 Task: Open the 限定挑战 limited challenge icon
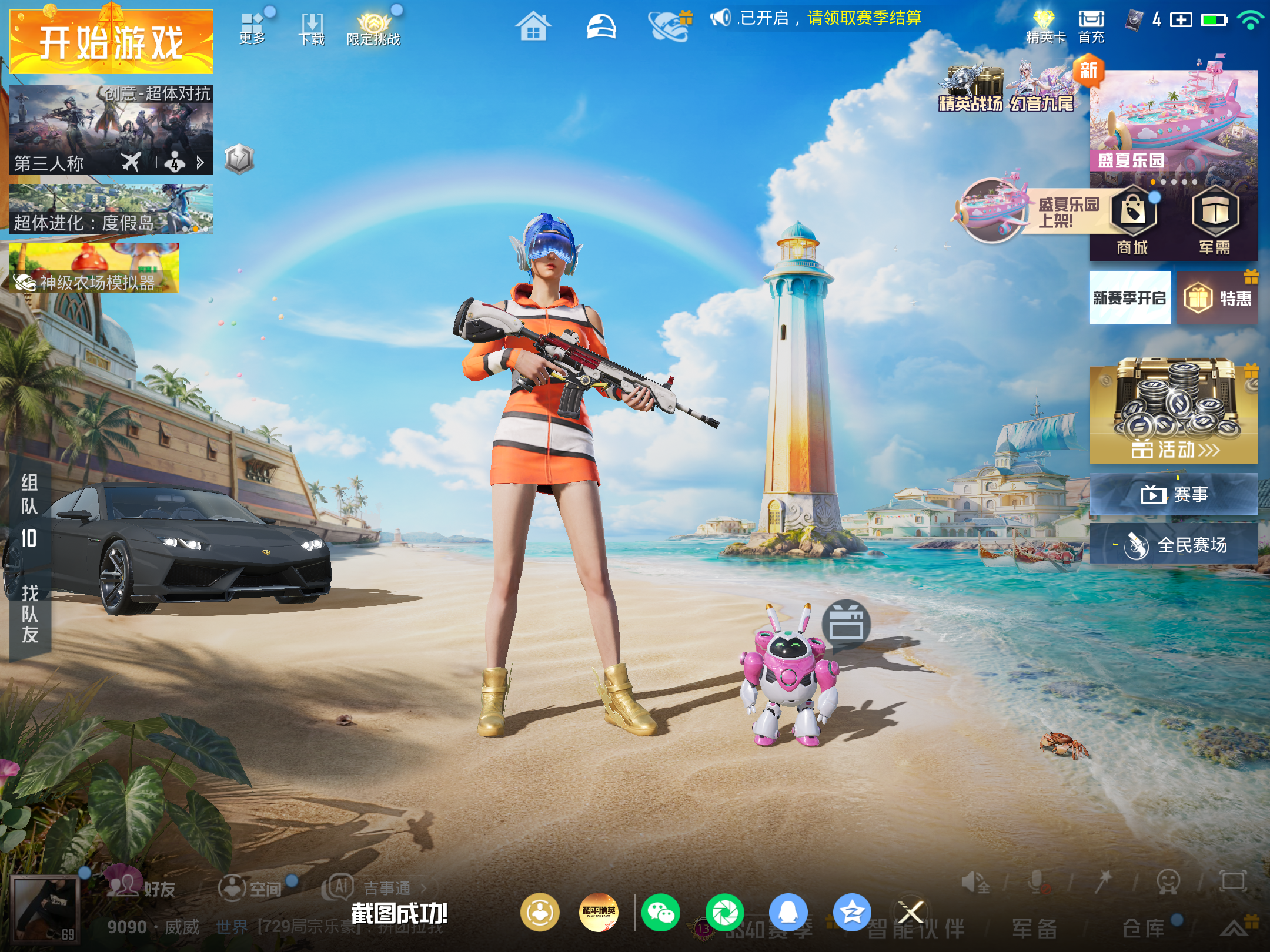[x=373, y=29]
